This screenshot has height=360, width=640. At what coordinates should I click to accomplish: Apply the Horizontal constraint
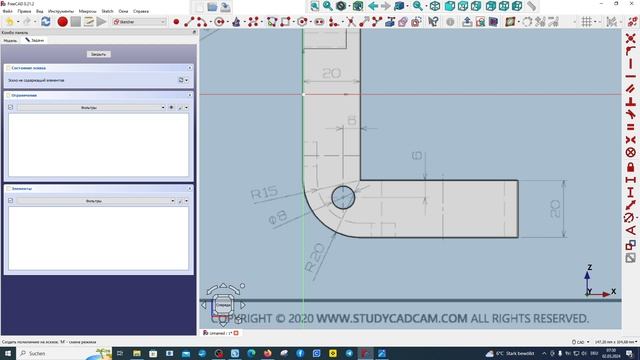(x=631, y=76)
